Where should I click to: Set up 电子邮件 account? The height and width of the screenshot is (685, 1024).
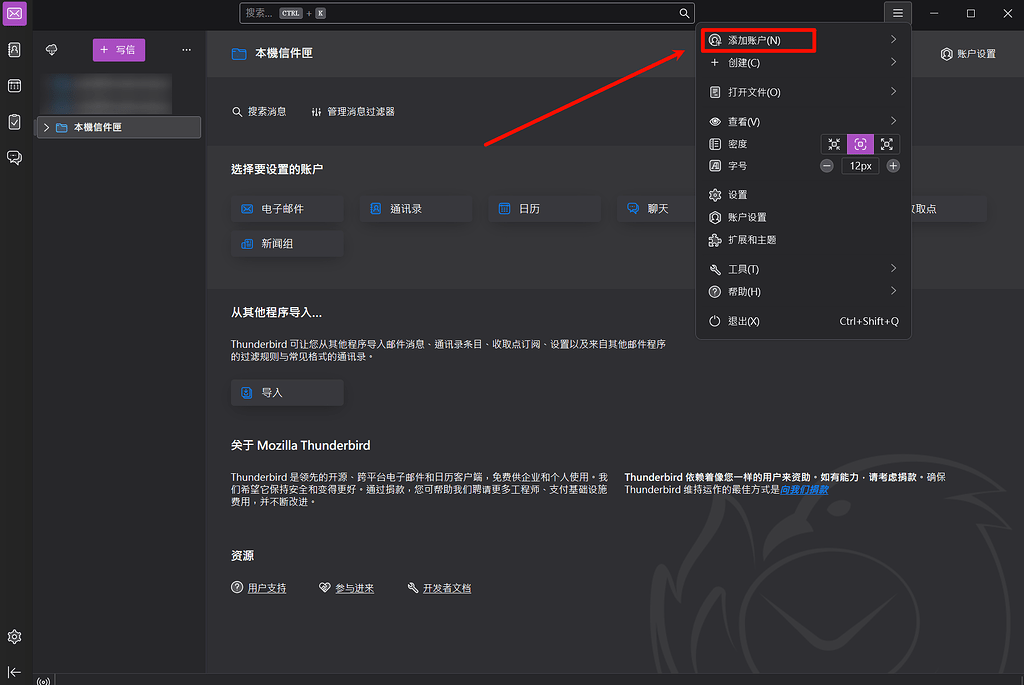point(287,209)
